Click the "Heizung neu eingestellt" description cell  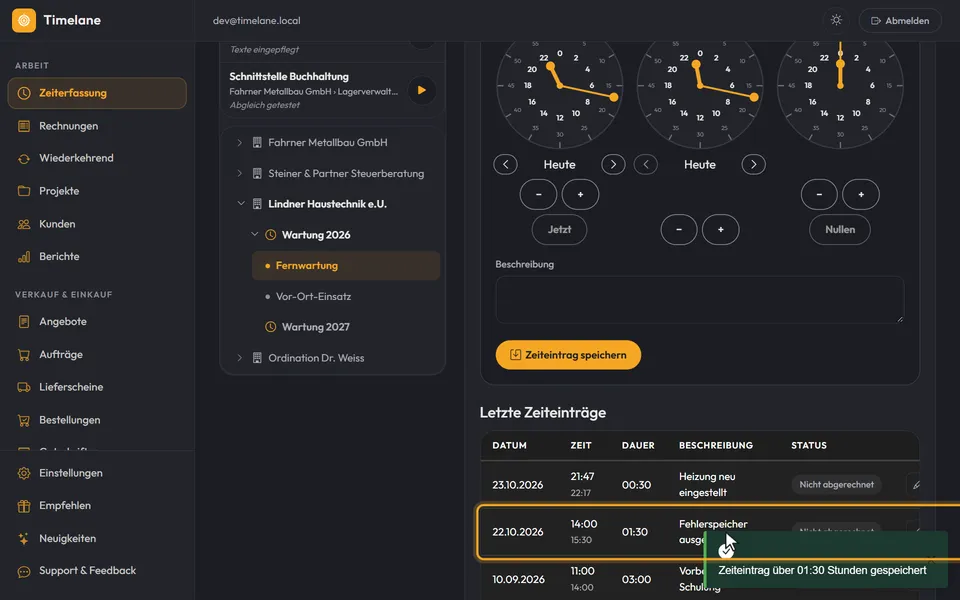(707, 484)
